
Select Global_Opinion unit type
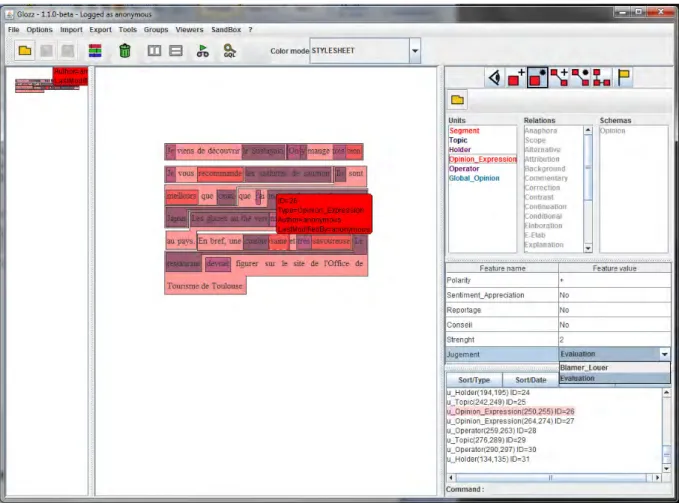pyautogui.click(x=474, y=178)
